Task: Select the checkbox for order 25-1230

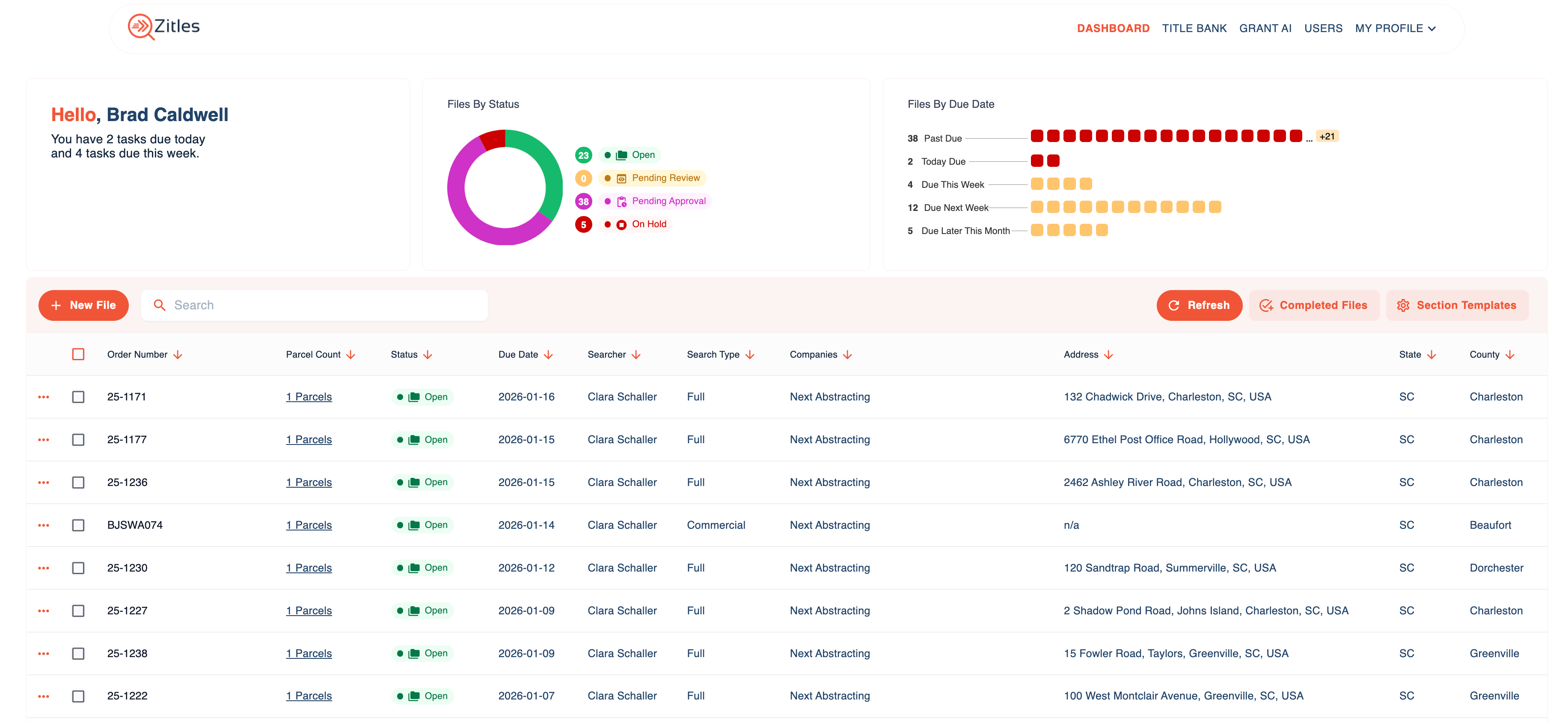Action: click(78, 568)
